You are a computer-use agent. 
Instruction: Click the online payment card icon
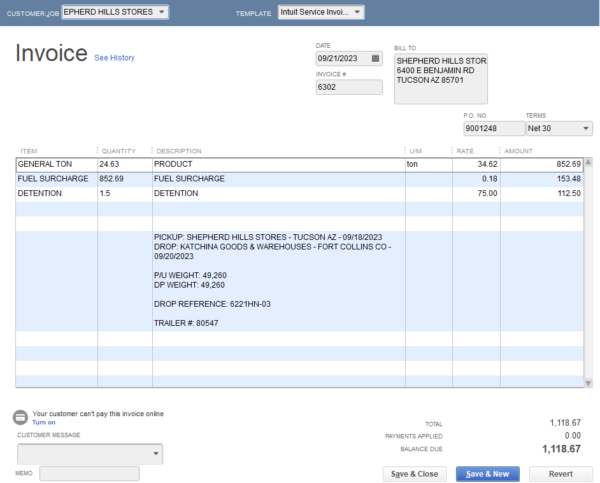[21, 416]
